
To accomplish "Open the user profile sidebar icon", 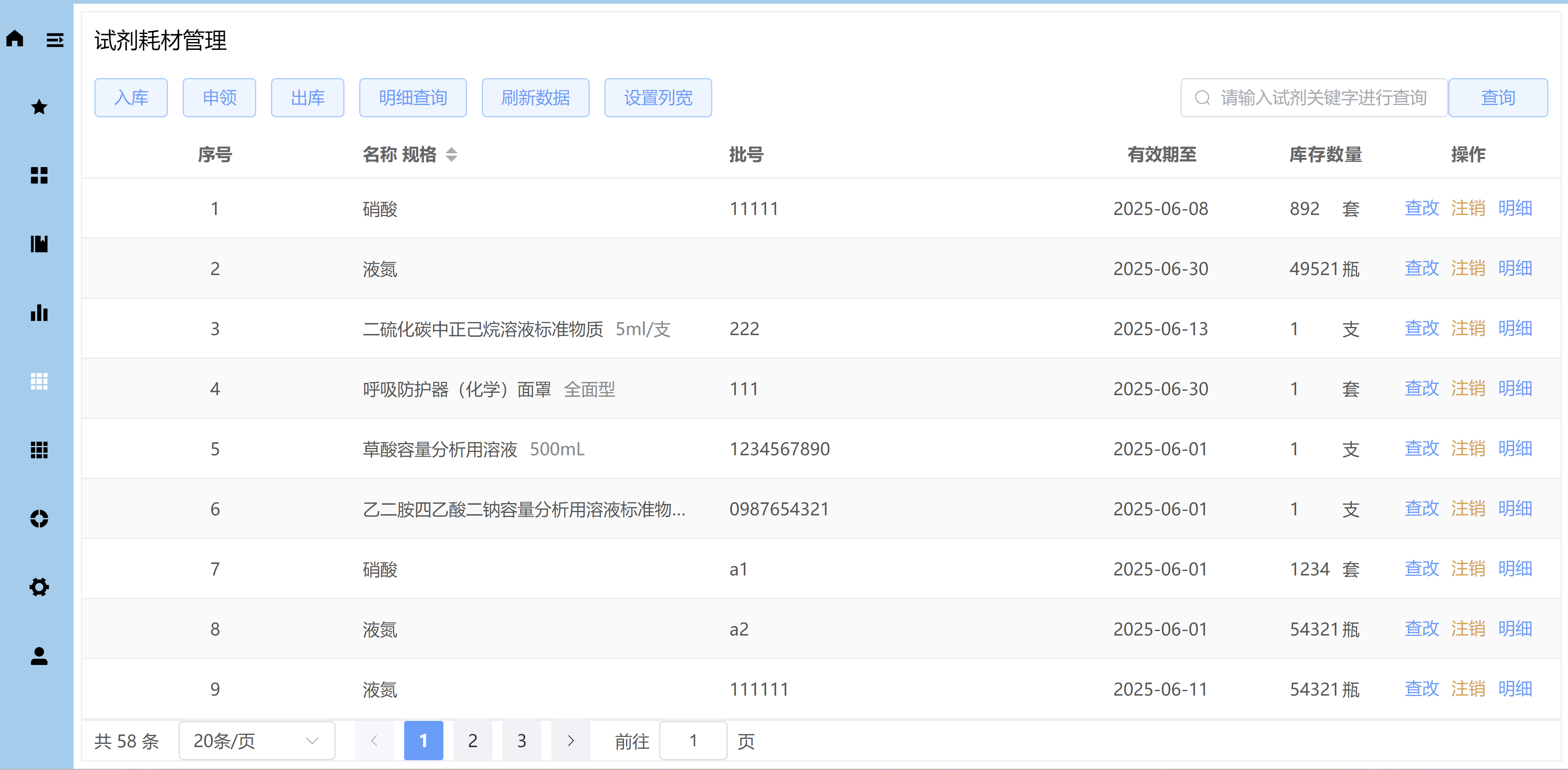I will (x=39, y=656).
